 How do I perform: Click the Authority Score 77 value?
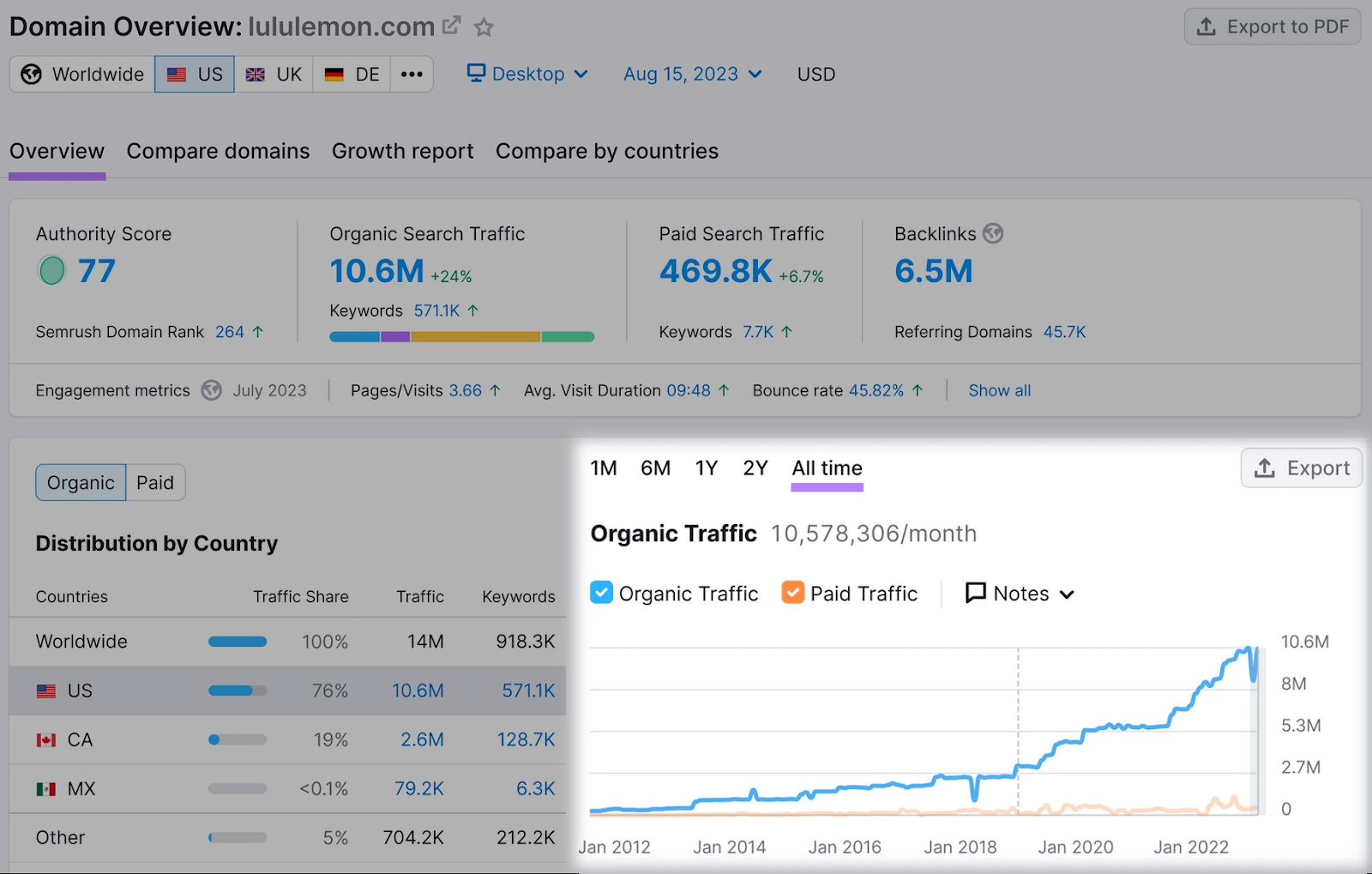97,272
